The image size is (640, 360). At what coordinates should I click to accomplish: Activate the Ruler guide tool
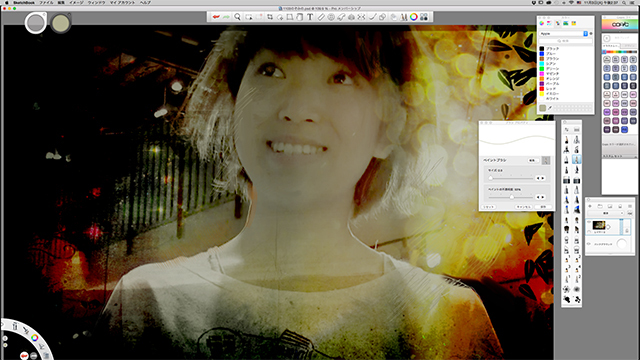321,17
